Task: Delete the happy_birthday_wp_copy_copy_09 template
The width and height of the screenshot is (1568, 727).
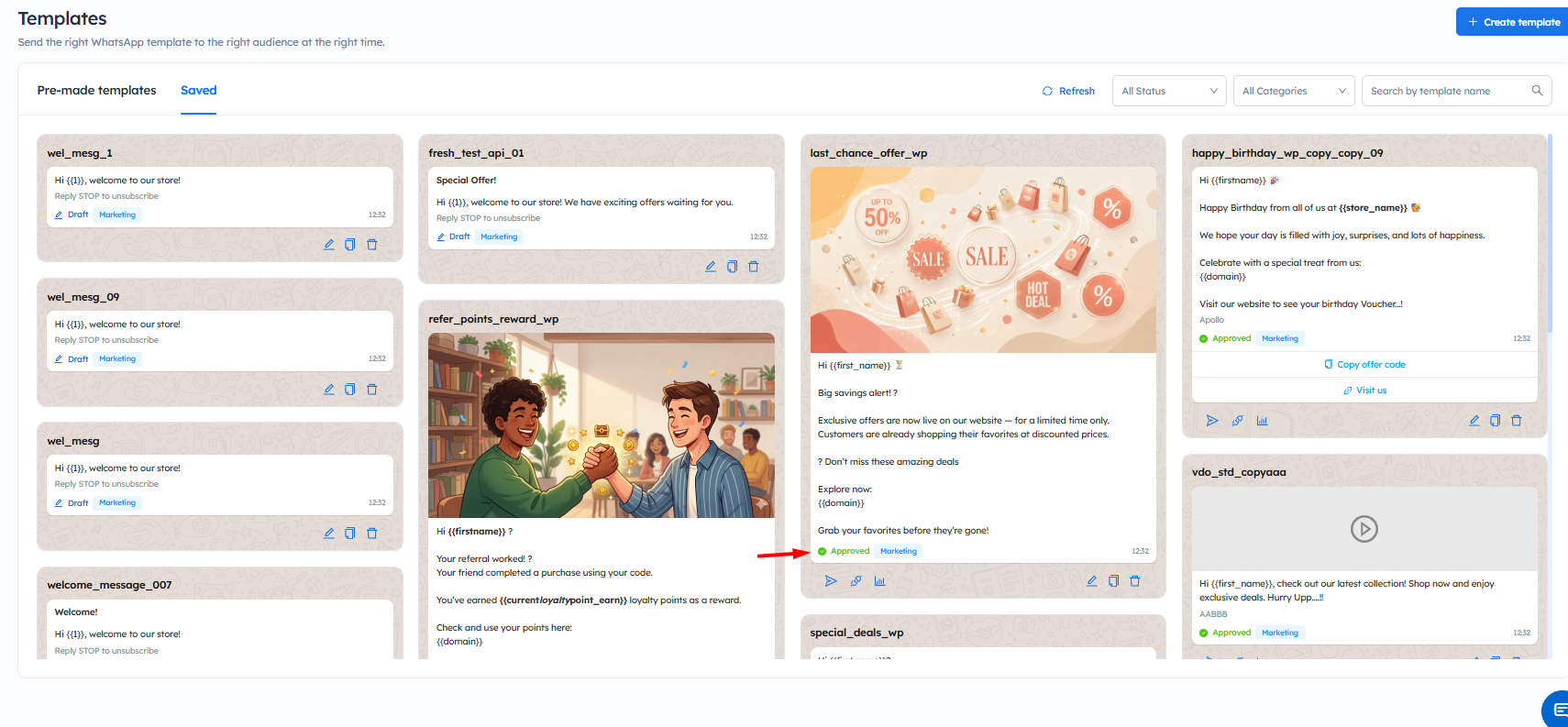Action: [1516, 421]
